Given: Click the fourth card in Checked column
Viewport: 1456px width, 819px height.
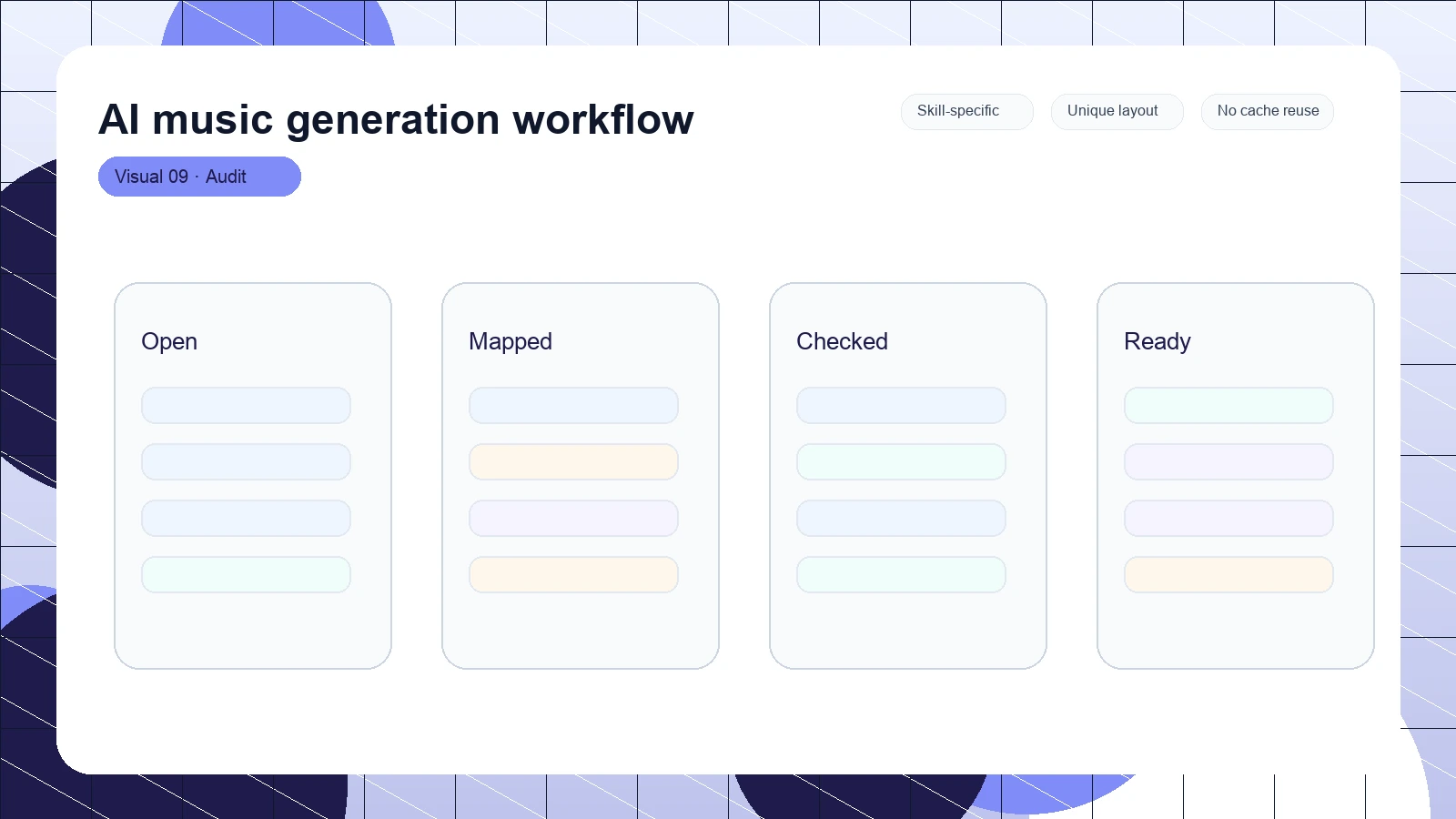Looking at the screenshot, I should pos(901,575).
